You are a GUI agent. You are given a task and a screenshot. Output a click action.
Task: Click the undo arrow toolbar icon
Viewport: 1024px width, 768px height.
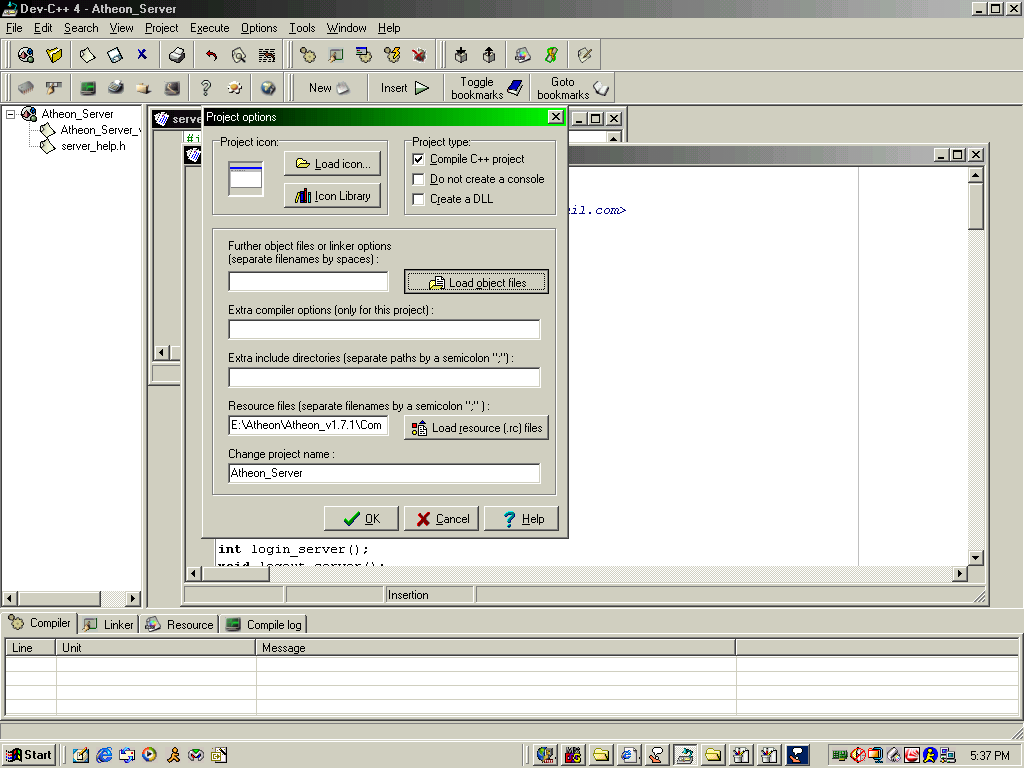point(211,55)
